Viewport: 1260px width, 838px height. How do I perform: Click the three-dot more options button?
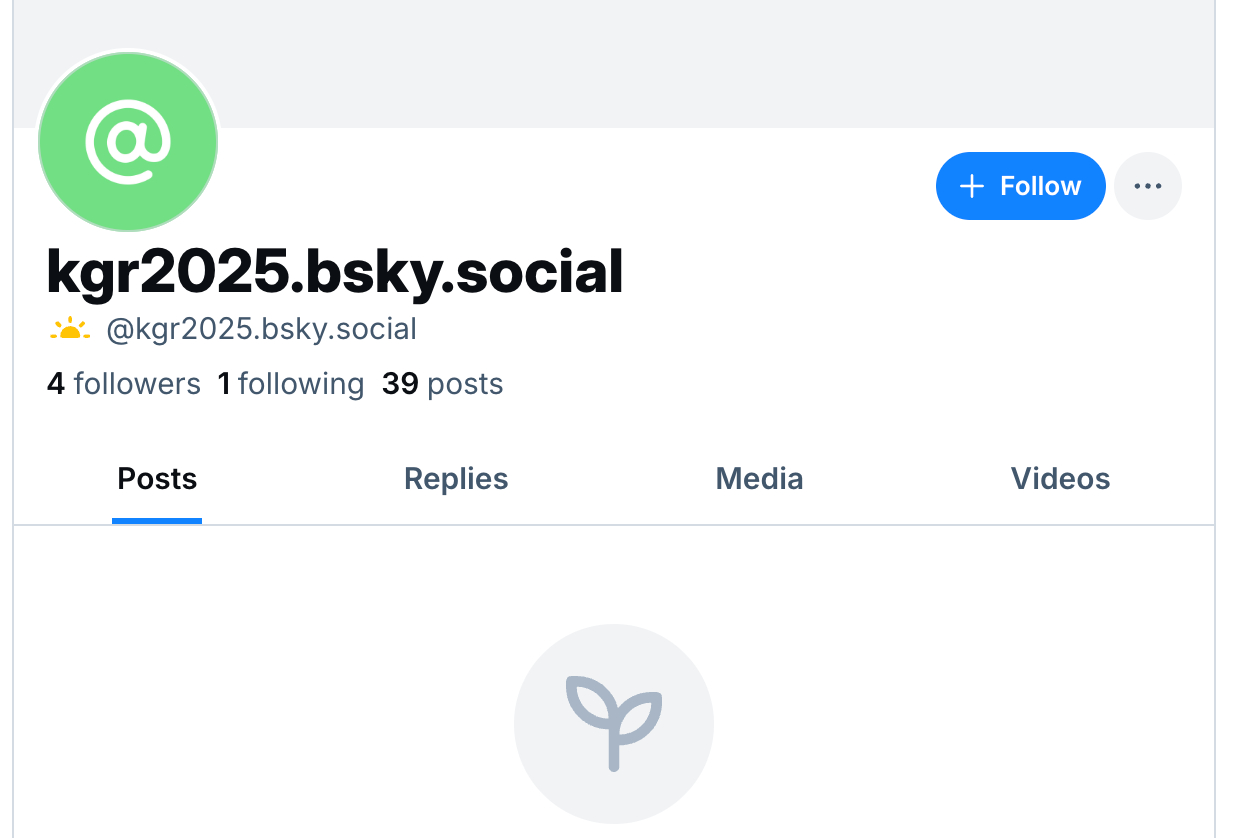point(1147,186)
